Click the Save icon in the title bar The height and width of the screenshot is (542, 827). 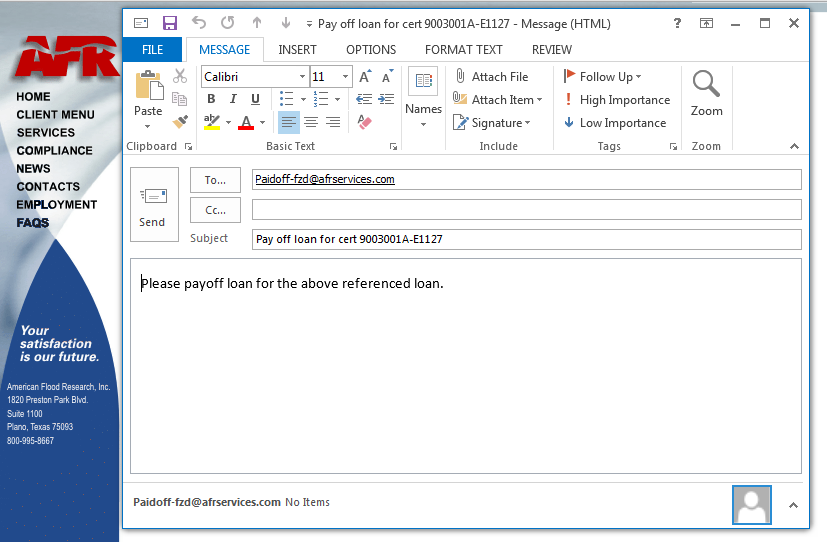[170, 23]
